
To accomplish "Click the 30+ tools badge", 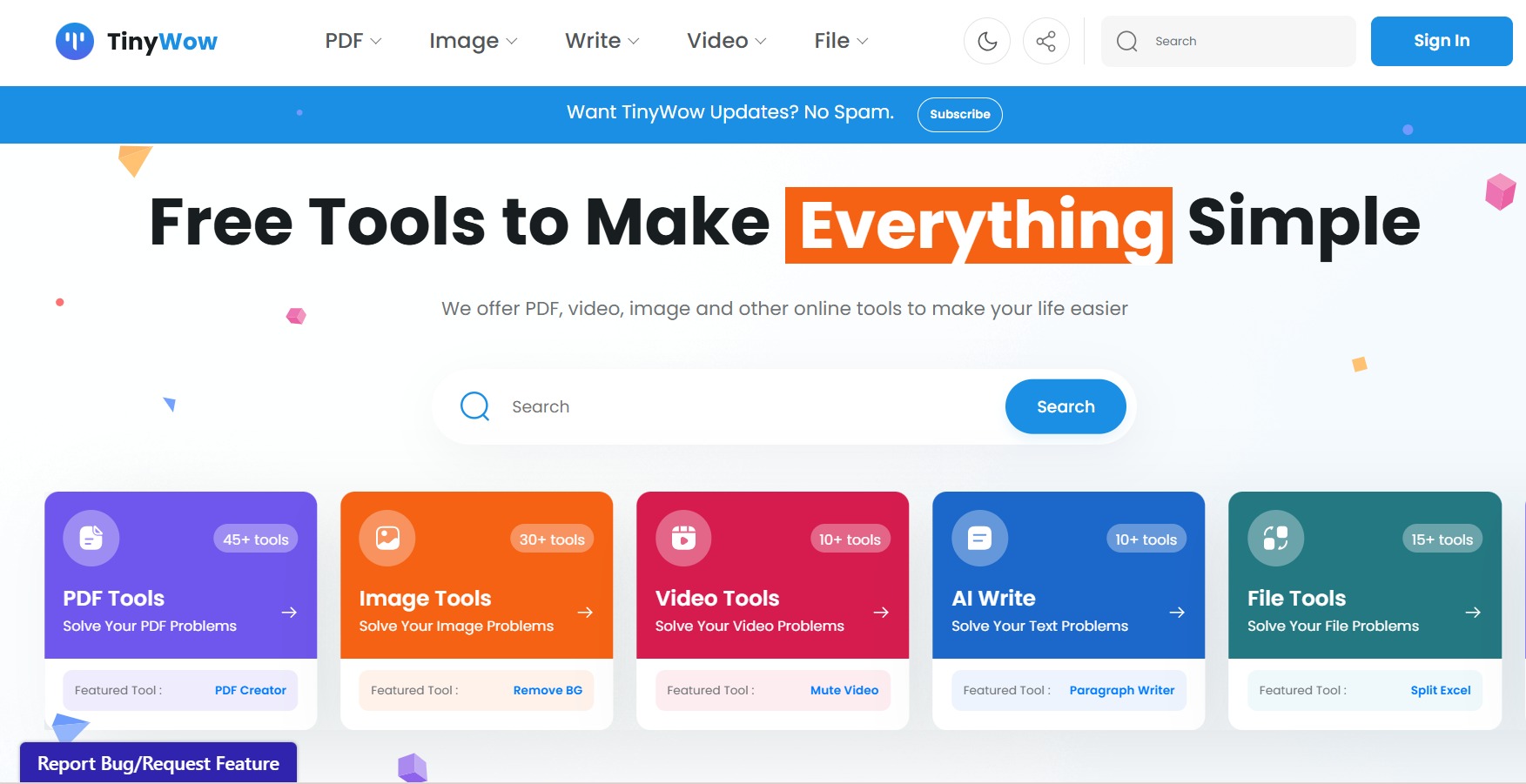I will [552, 539].
